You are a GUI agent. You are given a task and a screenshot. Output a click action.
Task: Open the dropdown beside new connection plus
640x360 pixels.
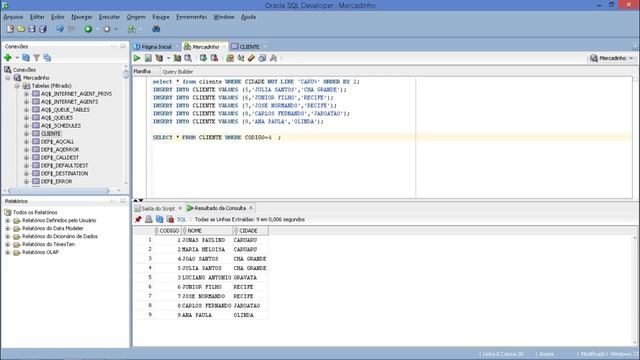tap(17, 58)
